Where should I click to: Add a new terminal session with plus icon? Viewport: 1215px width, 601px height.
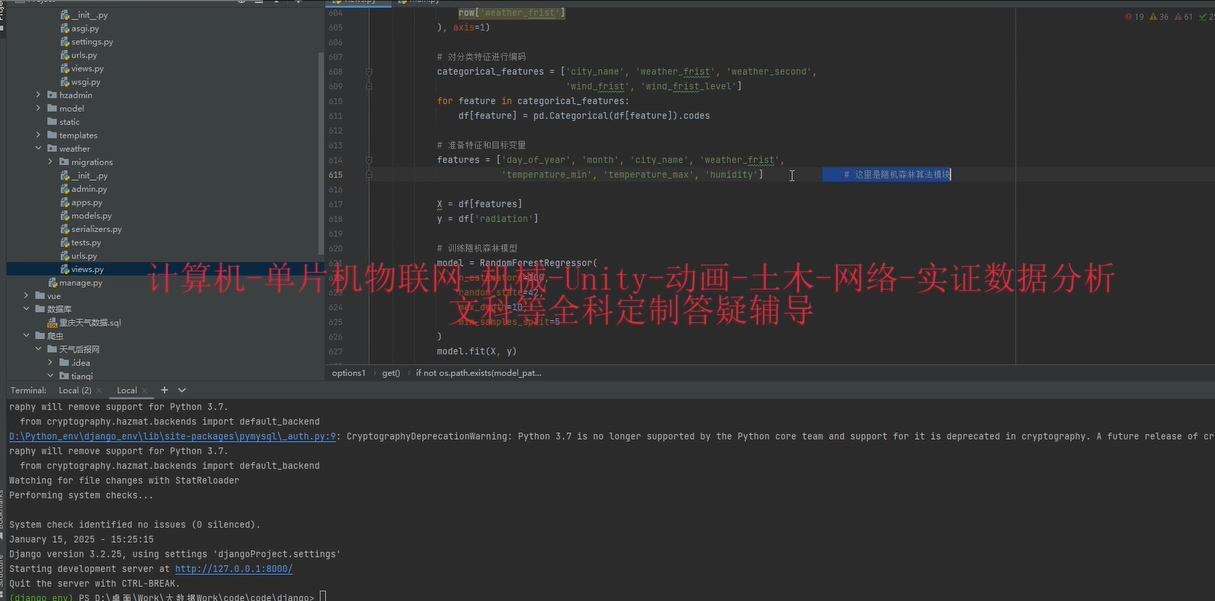[x=165, y=390]
